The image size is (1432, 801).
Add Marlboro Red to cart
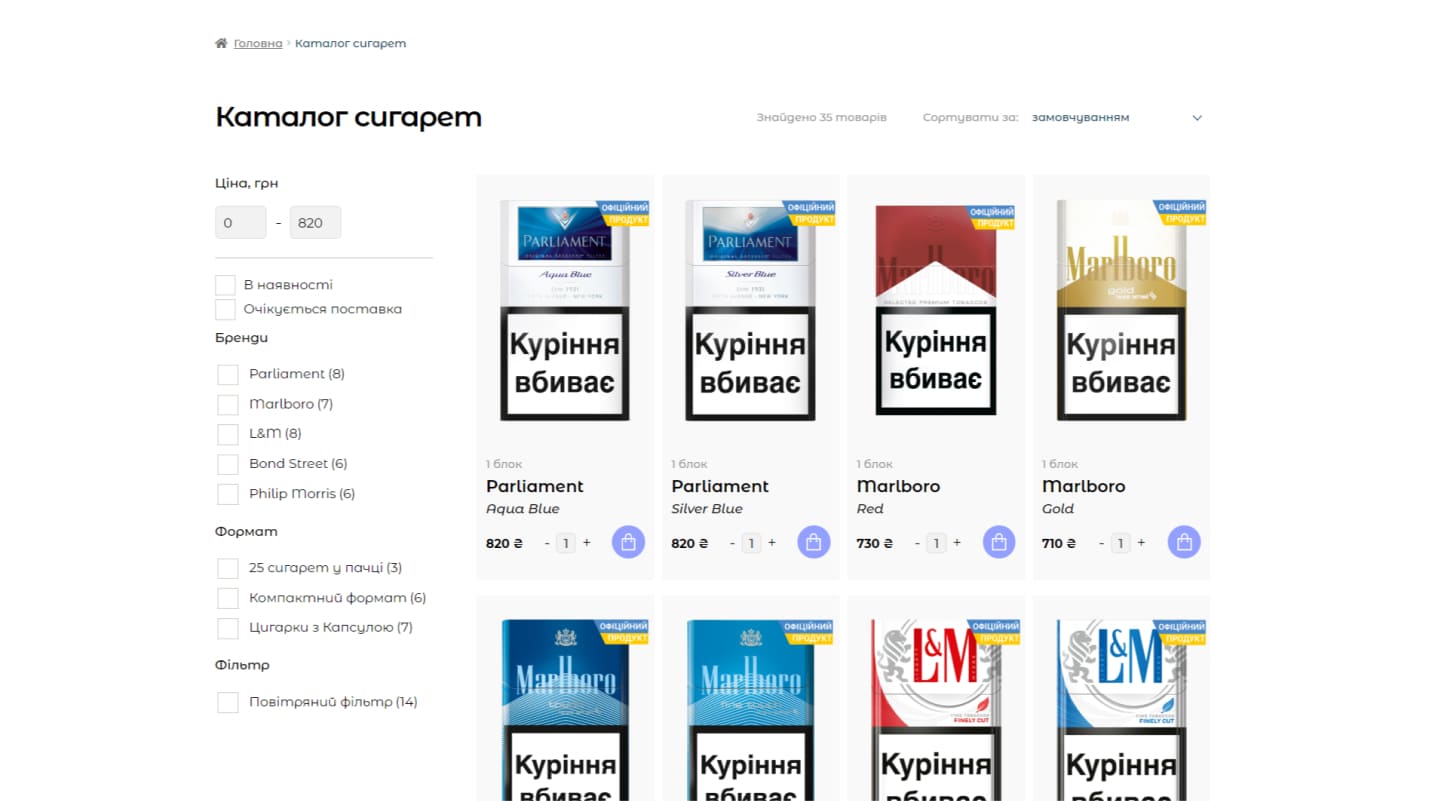[x=999, y=542]
